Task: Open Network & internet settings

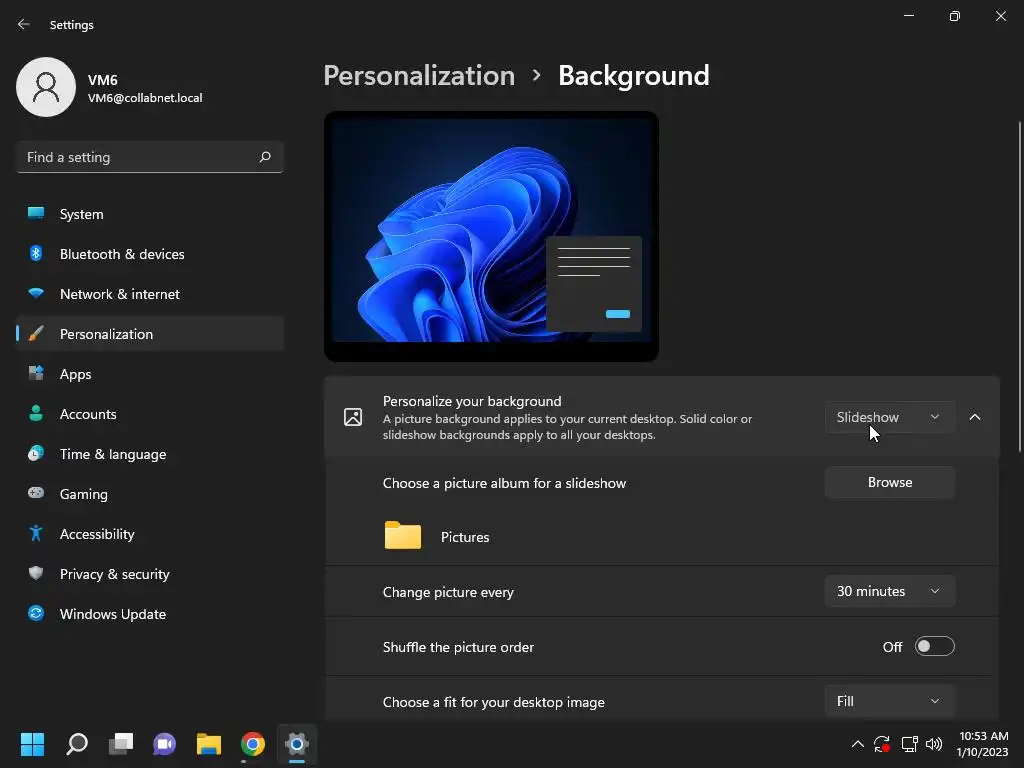Action: pyautogui.click(x=150, y=294)
